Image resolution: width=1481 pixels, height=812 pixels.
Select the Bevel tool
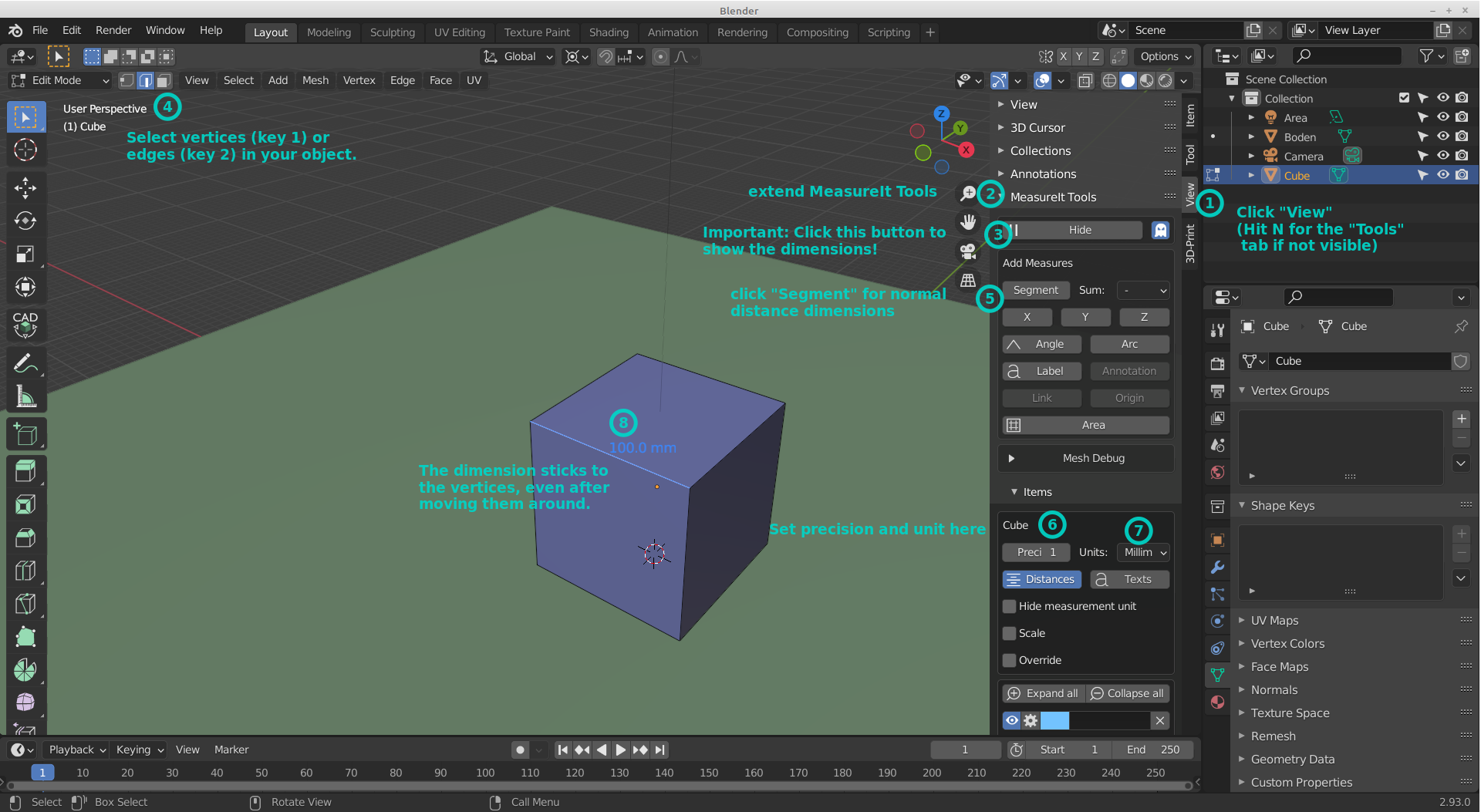(x=25, y=538)
